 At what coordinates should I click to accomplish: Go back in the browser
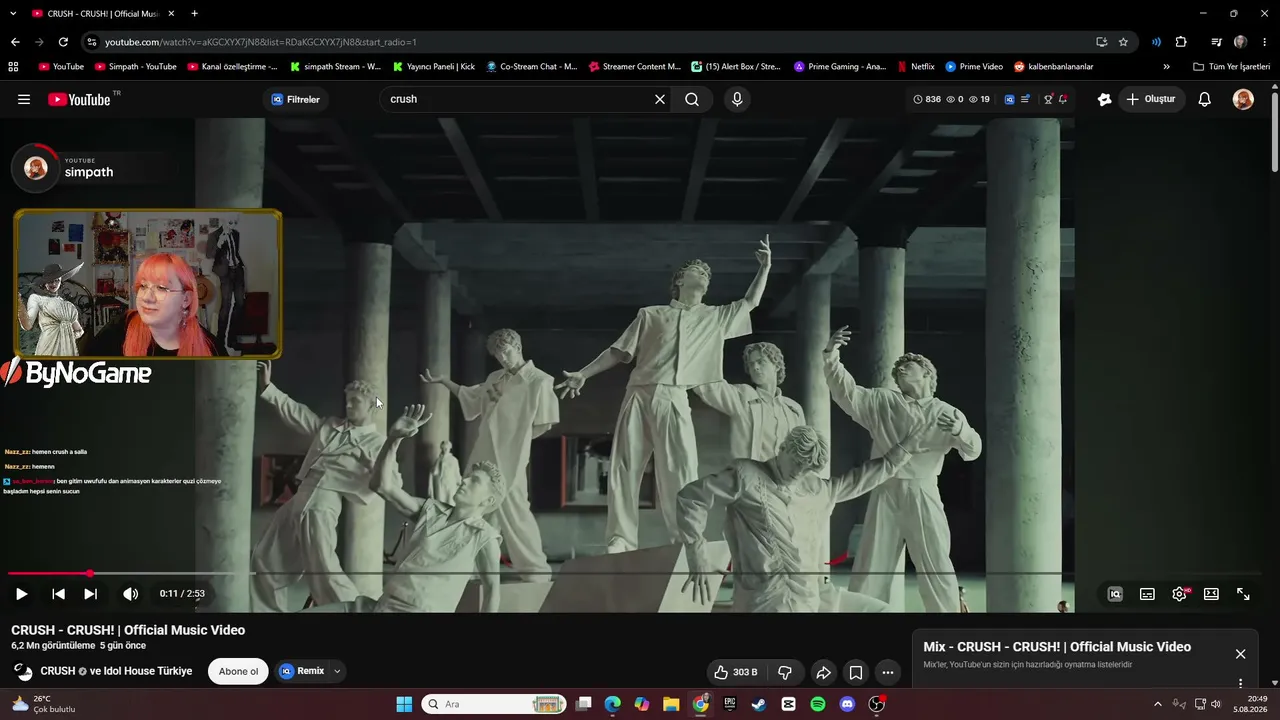pos(15,42)
